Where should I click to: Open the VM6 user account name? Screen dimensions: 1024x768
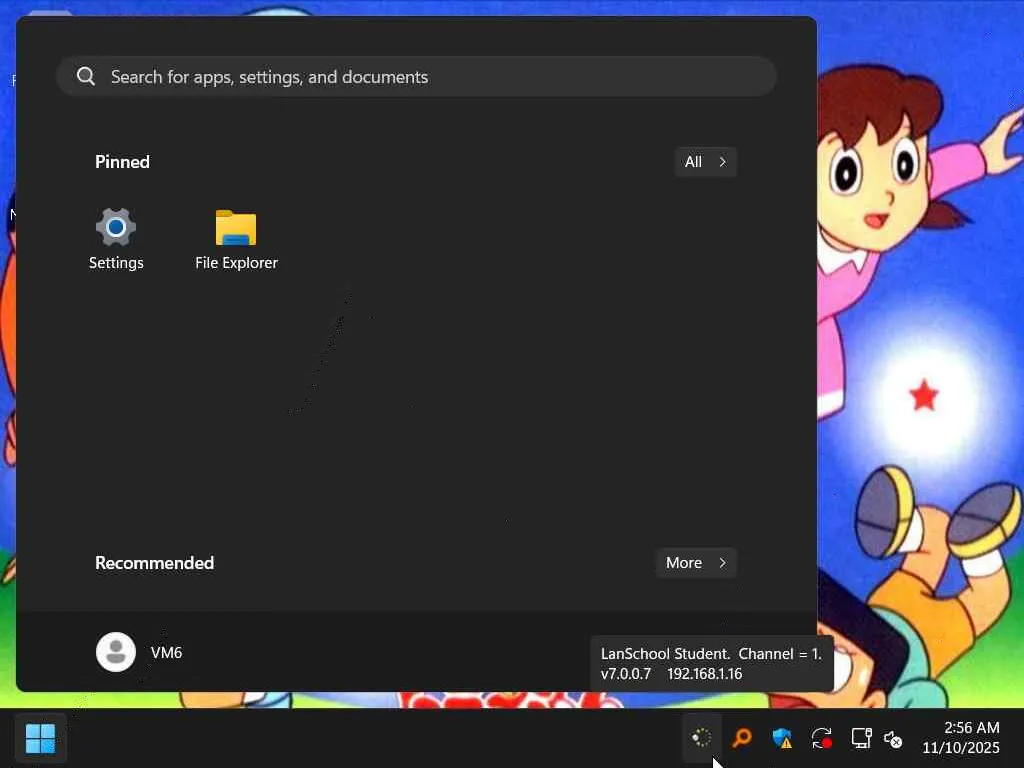[167, 652]
